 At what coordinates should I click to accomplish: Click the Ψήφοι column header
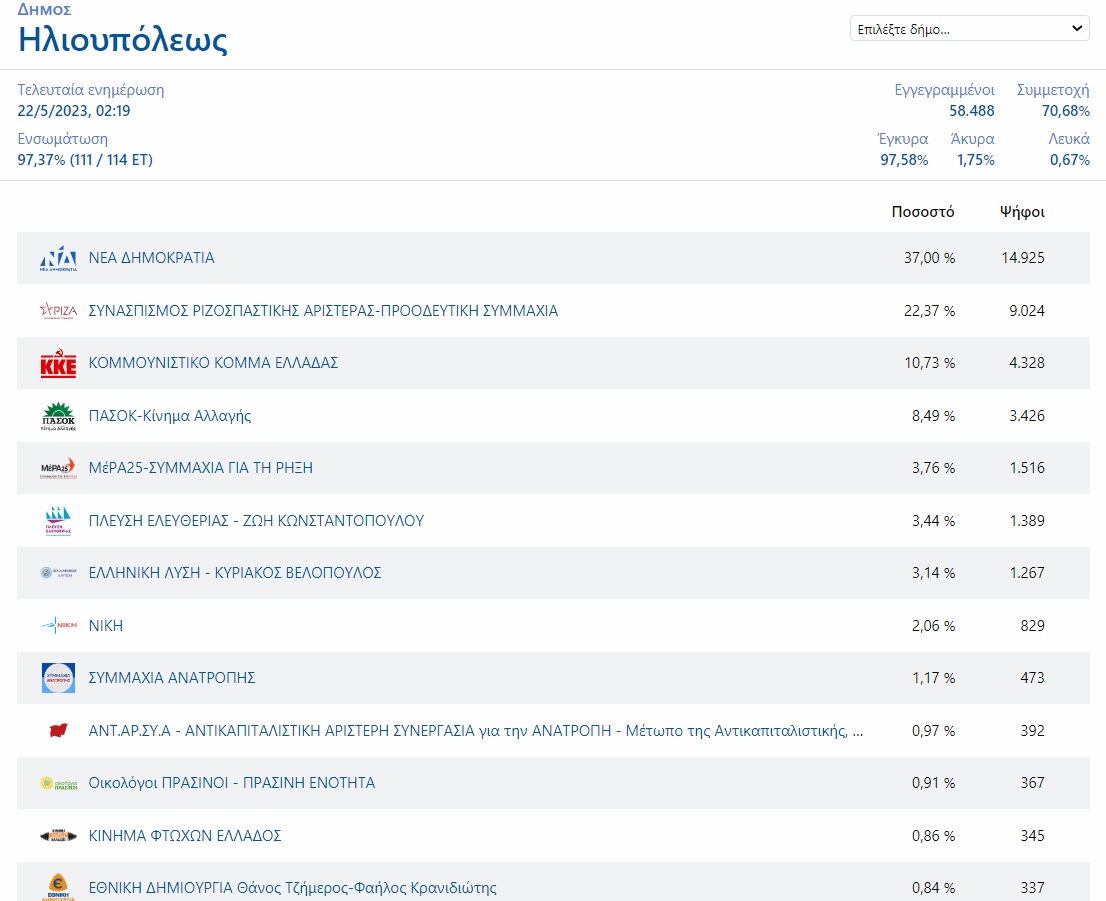pyautogui.click(x=1022, y=212)
